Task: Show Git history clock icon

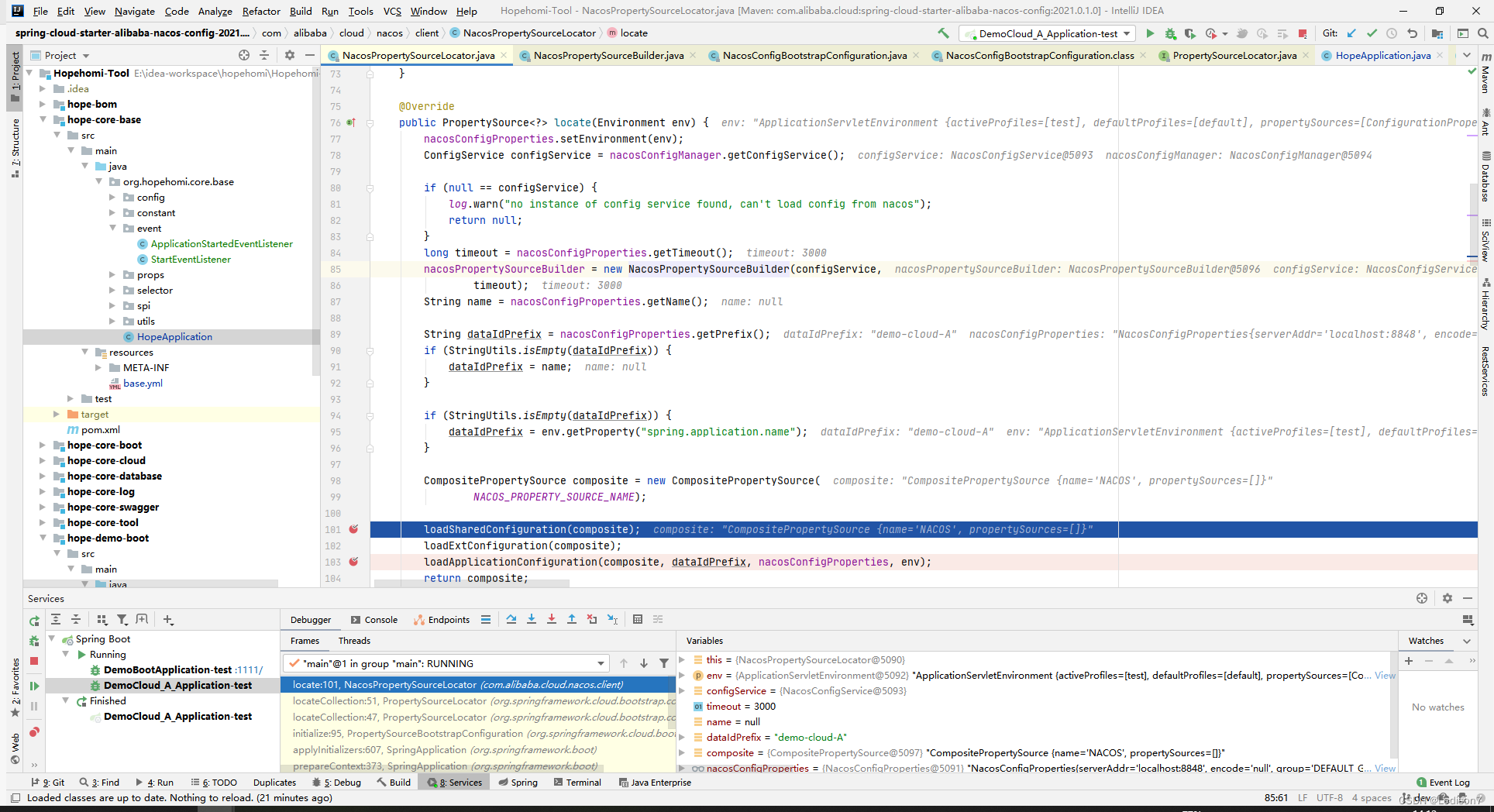Action: pyautogui.click(x=1392, y=33)
